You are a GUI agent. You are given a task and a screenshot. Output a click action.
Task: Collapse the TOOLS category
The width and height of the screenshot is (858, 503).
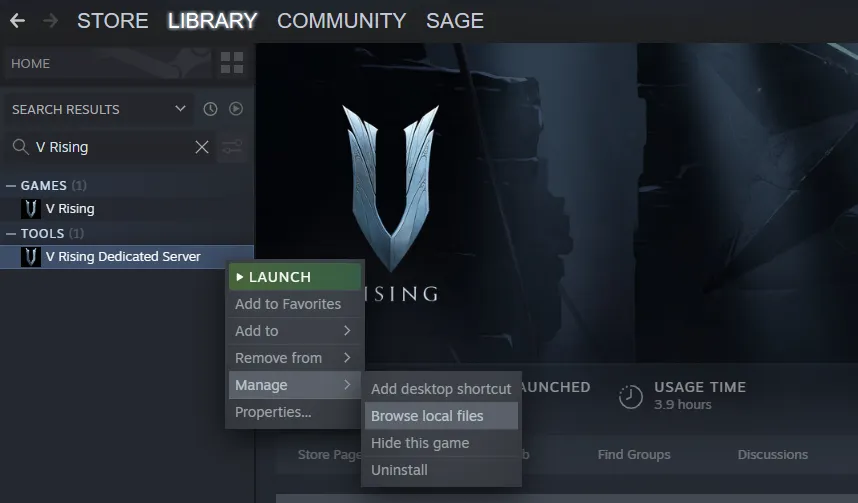click(11, 234)
